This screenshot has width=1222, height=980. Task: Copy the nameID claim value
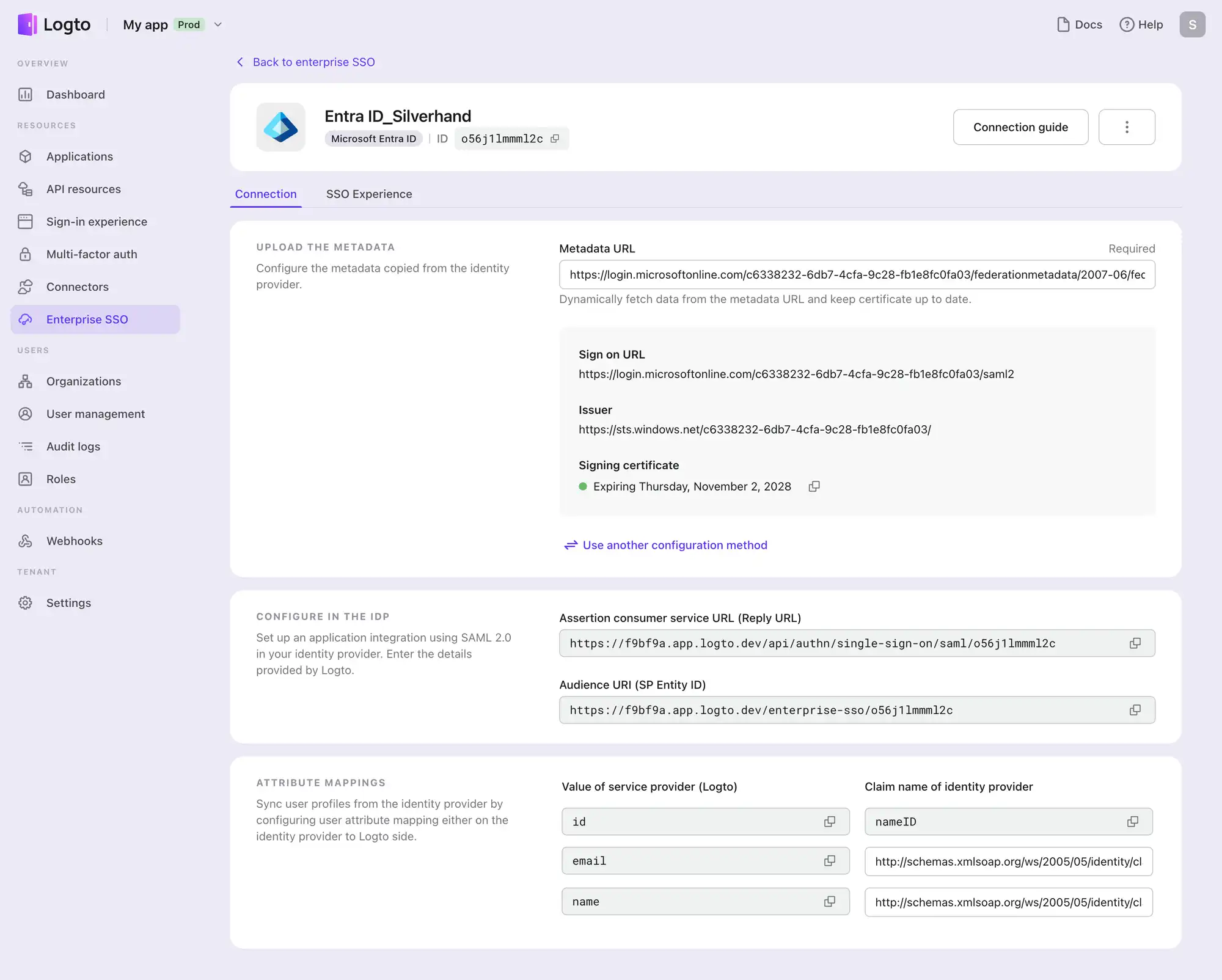pos(1132,822)
